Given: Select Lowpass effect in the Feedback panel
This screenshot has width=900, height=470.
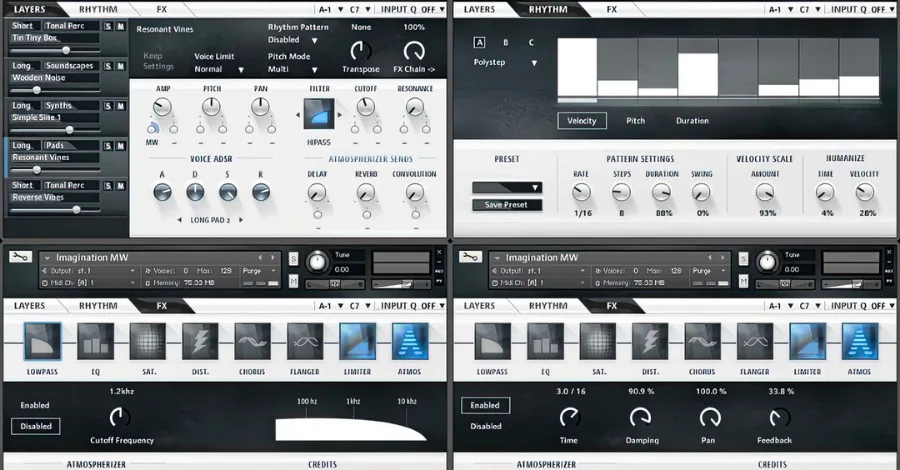Looking at the screenshot, I should click(492, 341).
